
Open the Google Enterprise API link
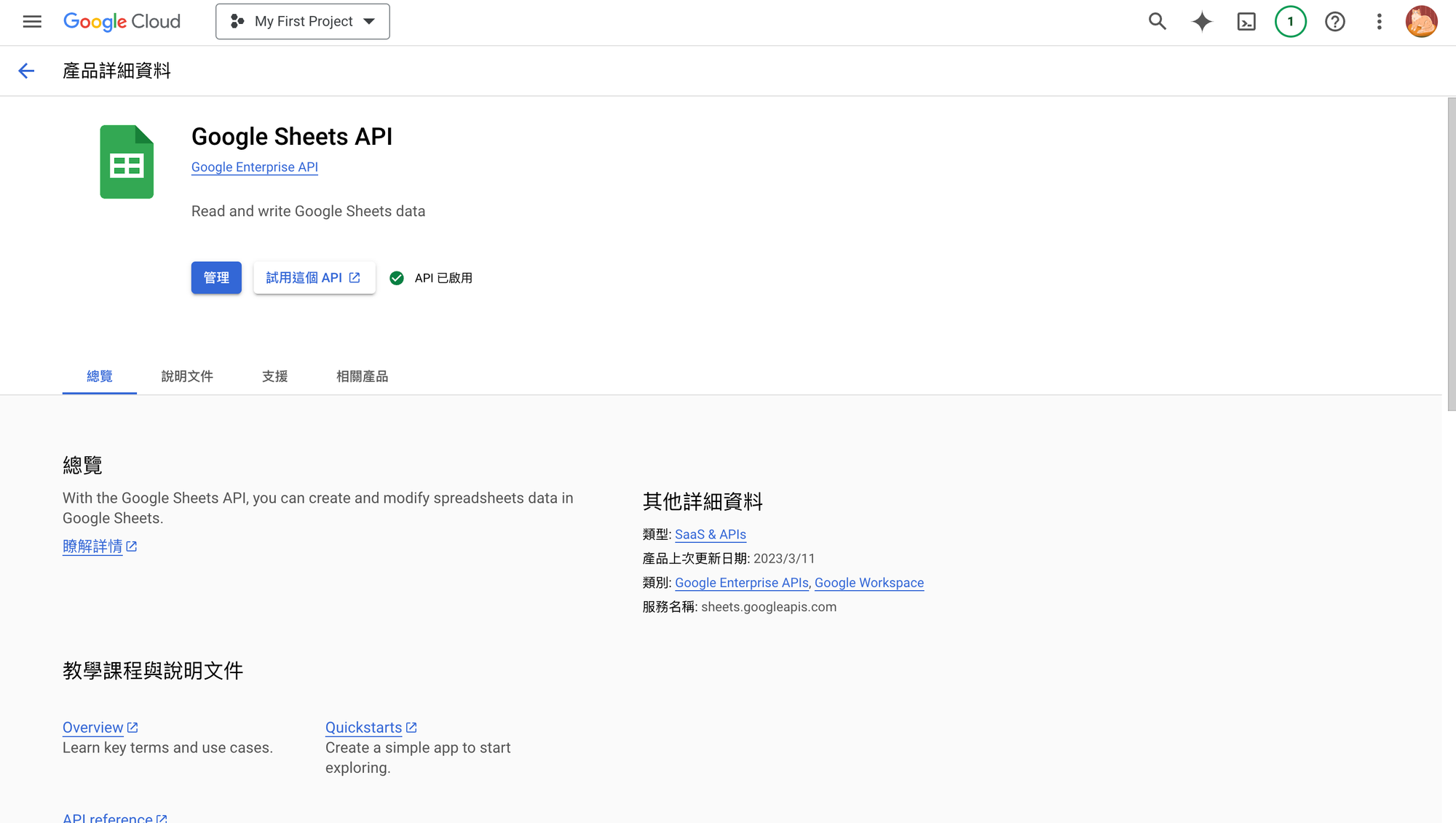coord(255,167)
